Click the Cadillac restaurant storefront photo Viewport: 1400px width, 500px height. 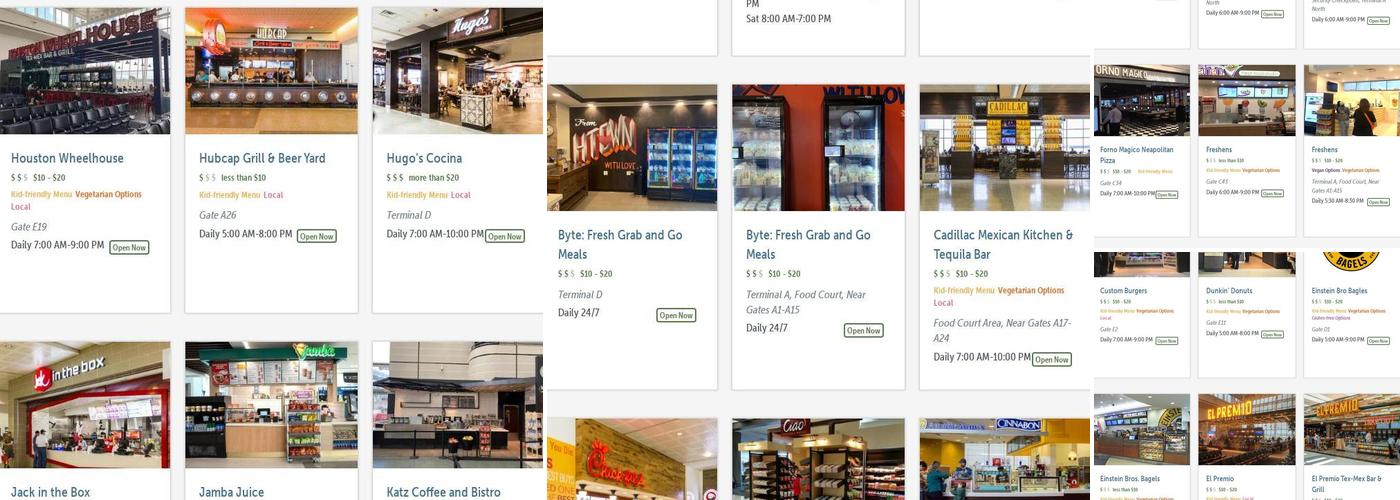(1004, 147)
